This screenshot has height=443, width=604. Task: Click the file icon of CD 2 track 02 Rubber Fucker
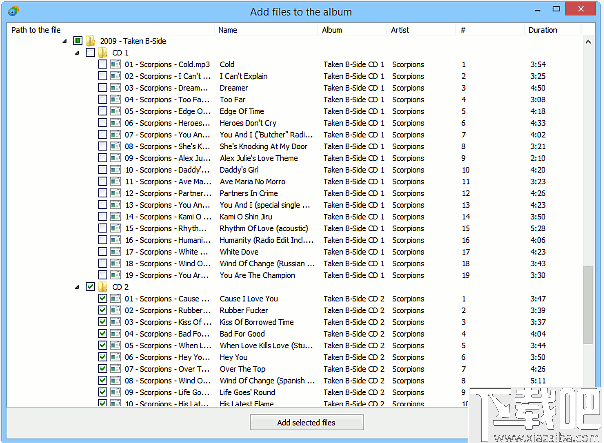pos(115,310)
